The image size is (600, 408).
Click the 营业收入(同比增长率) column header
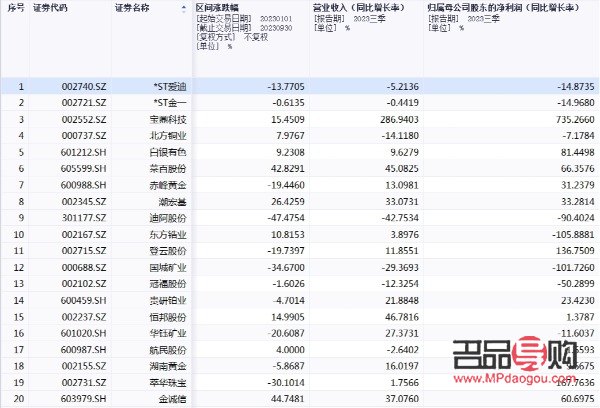[x=359, y=8]
